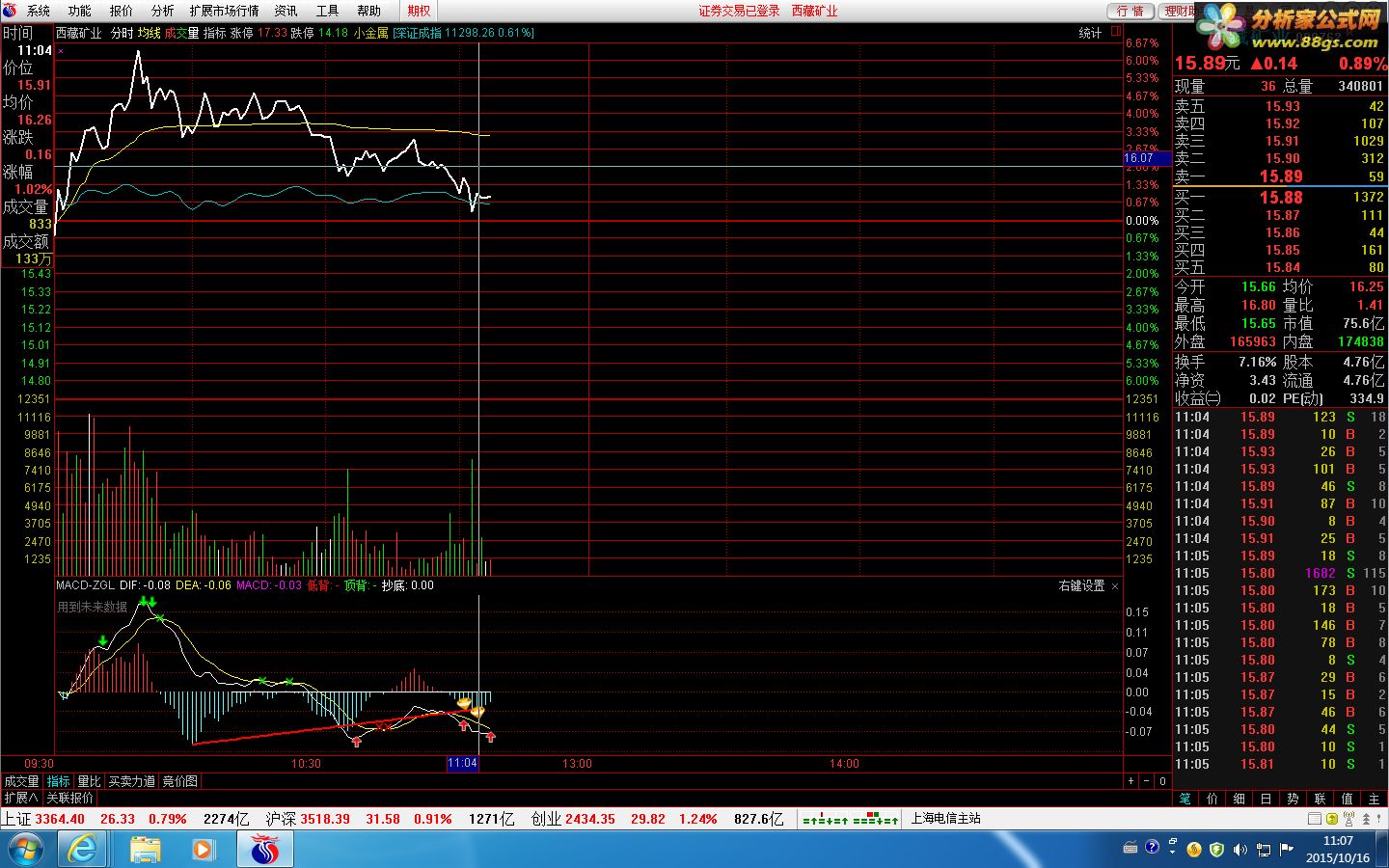1389x868 pixels.
Task: Switch to the 指标 bottom tab
Action: pyautogui.click(x=59, y=781)
